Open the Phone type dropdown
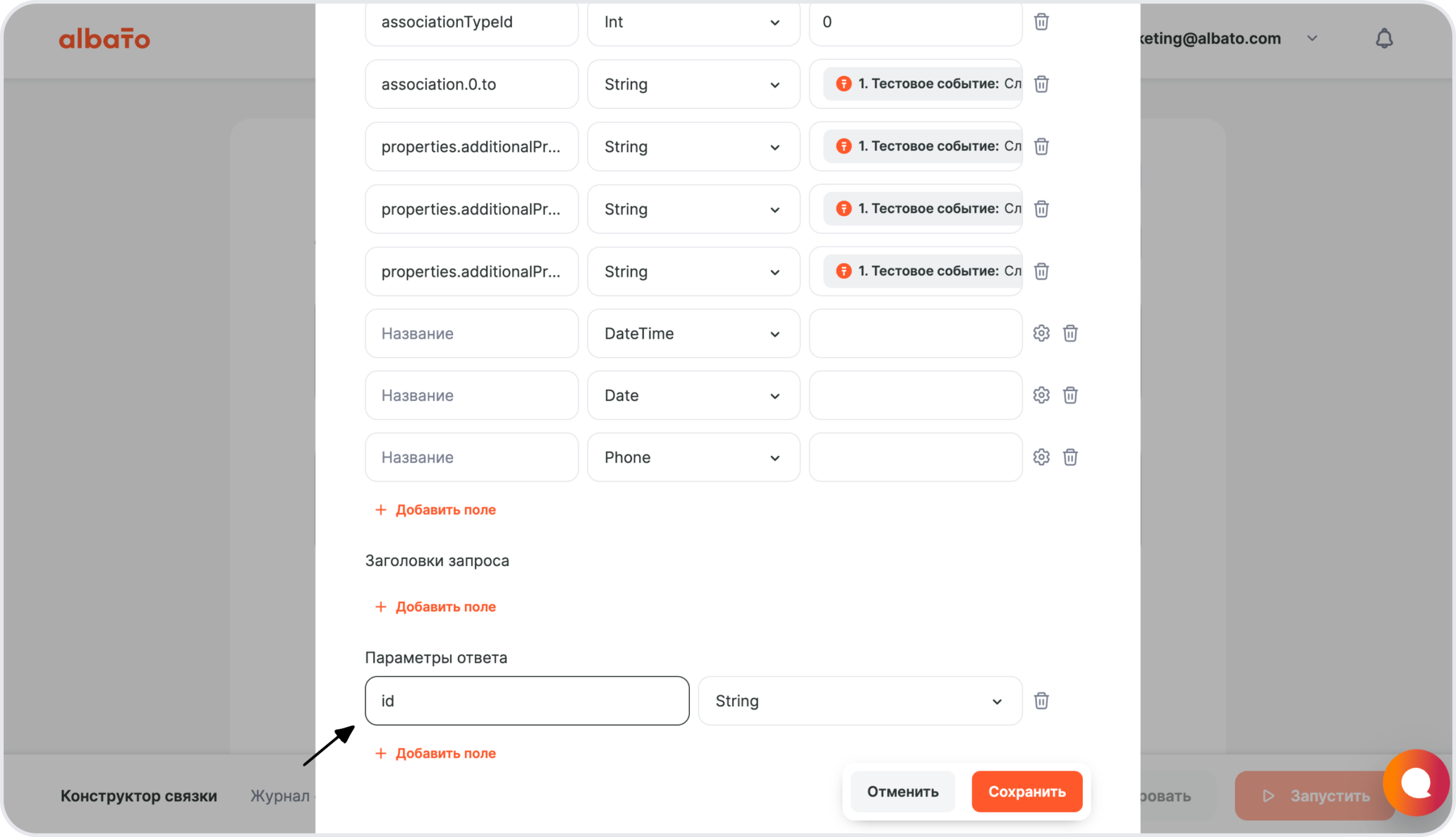Viewport: 1456px width, 837px height. tap(693, 457)
